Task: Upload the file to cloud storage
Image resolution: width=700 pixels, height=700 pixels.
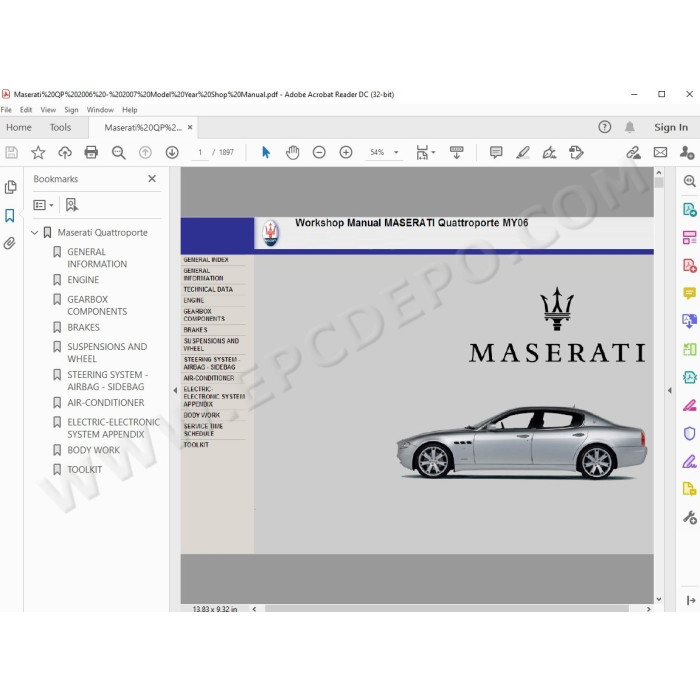Action: (65, 153)
